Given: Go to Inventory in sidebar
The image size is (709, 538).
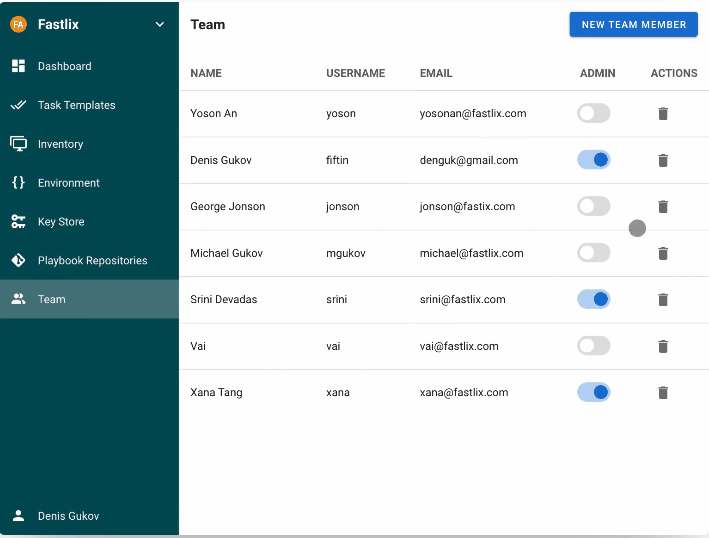Looking at the screenshot, I should tap(90, 144).
